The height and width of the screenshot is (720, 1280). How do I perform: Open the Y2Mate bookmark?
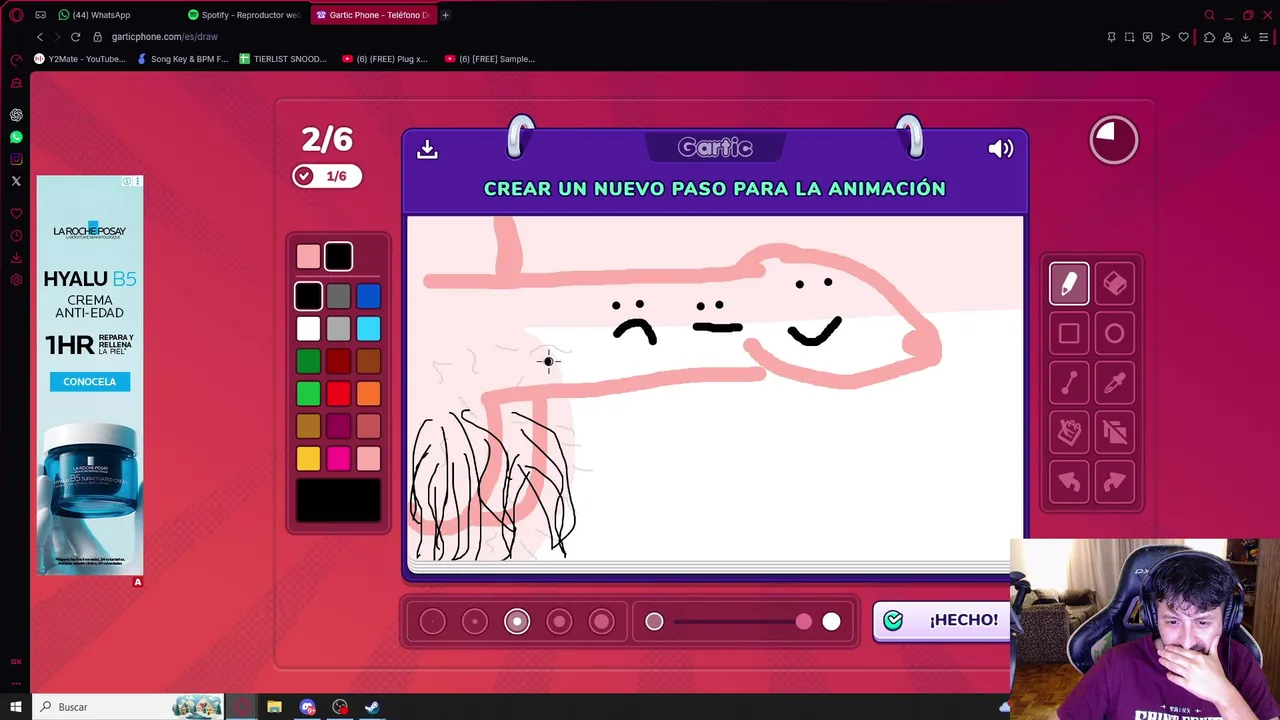tap(80, 59)
